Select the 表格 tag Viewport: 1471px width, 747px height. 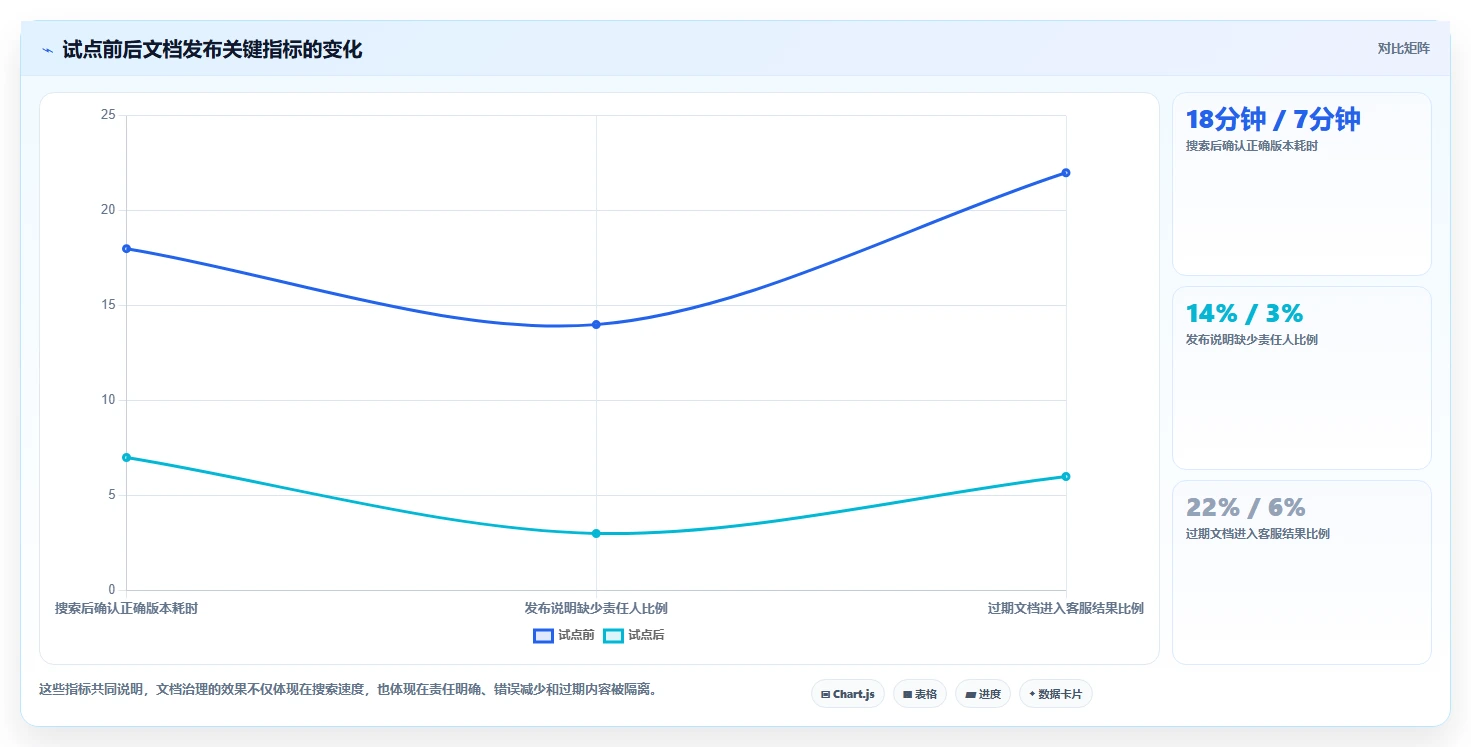[920, 694]
